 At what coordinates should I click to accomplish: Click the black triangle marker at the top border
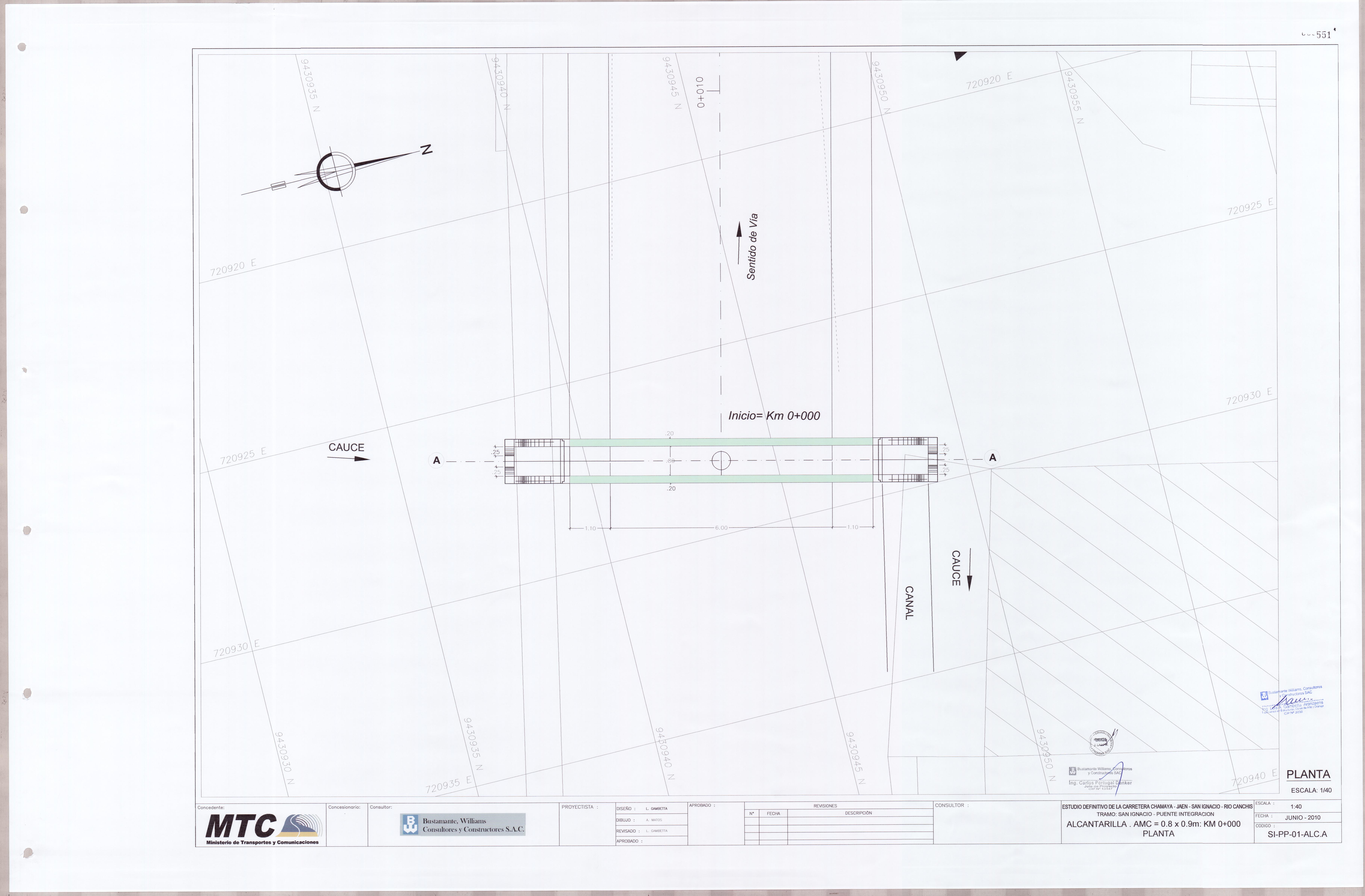960,56
